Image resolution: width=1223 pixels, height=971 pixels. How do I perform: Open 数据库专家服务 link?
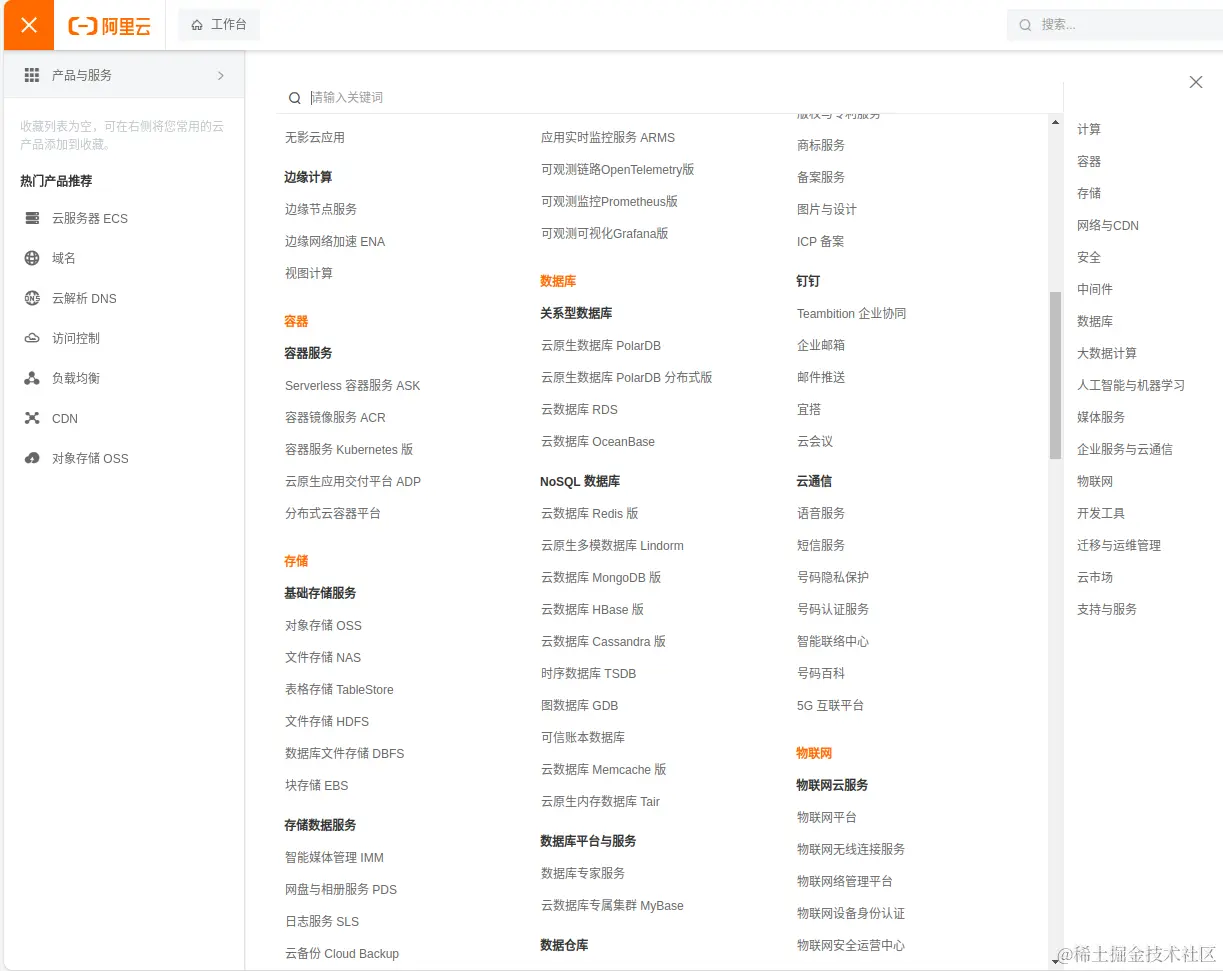[583, 873]
